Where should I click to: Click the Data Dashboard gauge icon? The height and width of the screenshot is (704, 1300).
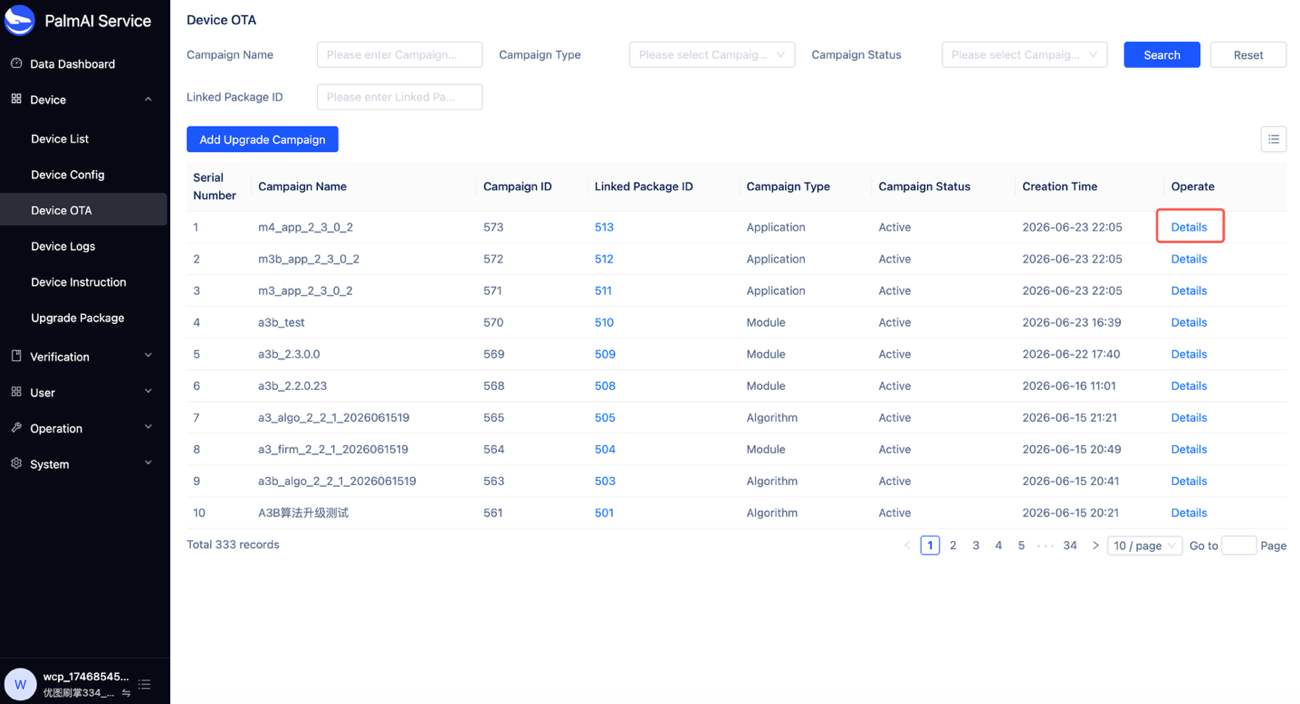16,63
